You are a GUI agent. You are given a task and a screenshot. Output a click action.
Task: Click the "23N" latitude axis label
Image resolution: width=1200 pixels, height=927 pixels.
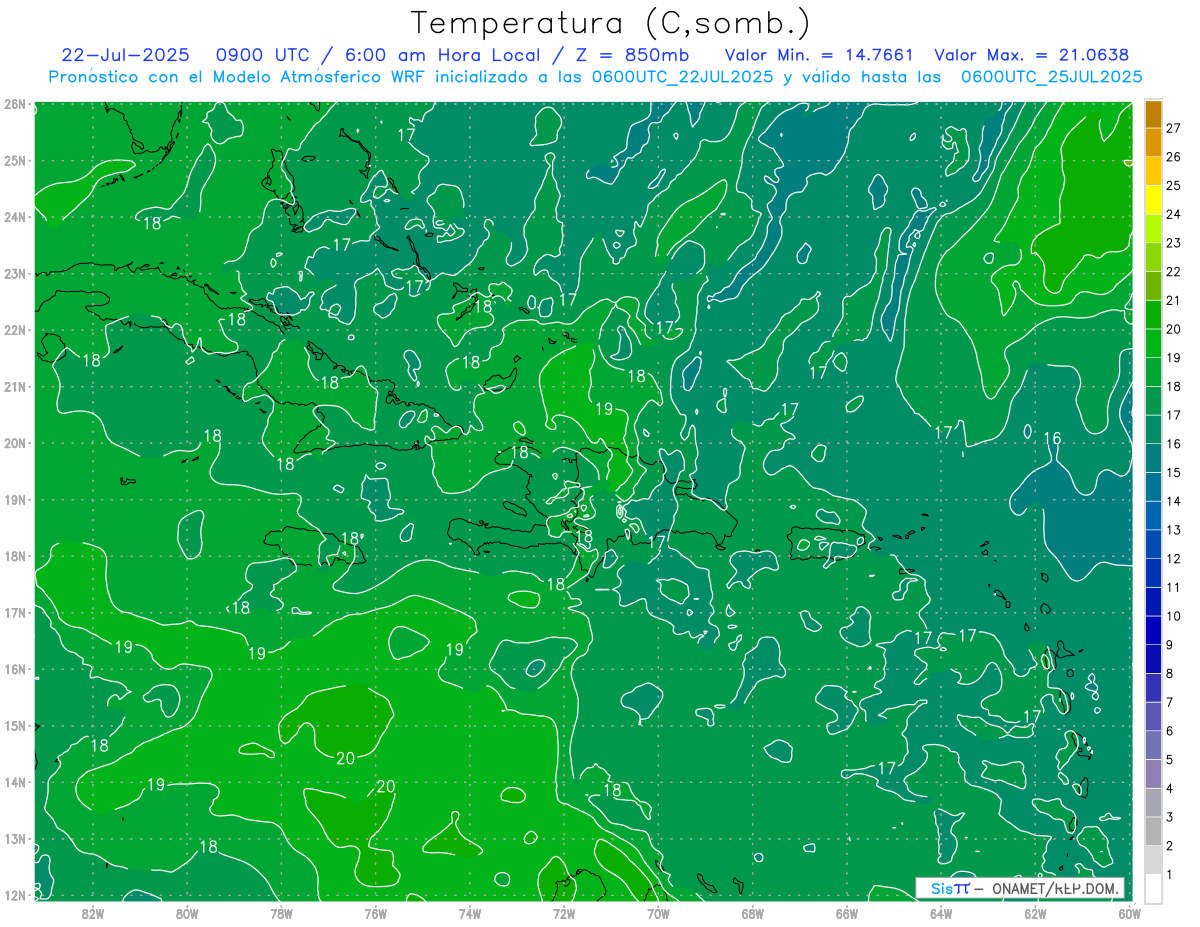pos(14,273)
